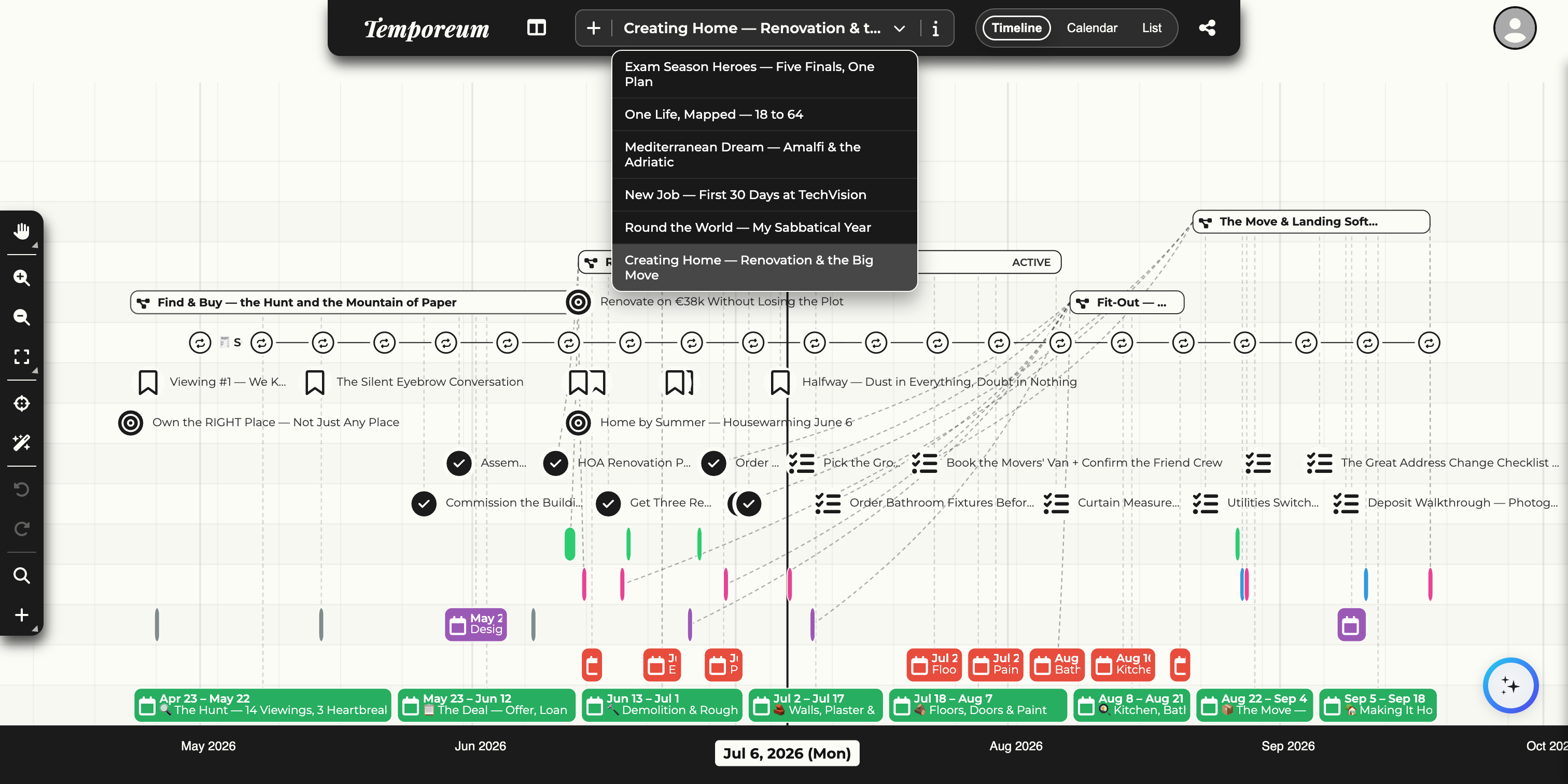1568x784 pixels.
Task: Open the user profile avatar
Action: click(1515, 28)
